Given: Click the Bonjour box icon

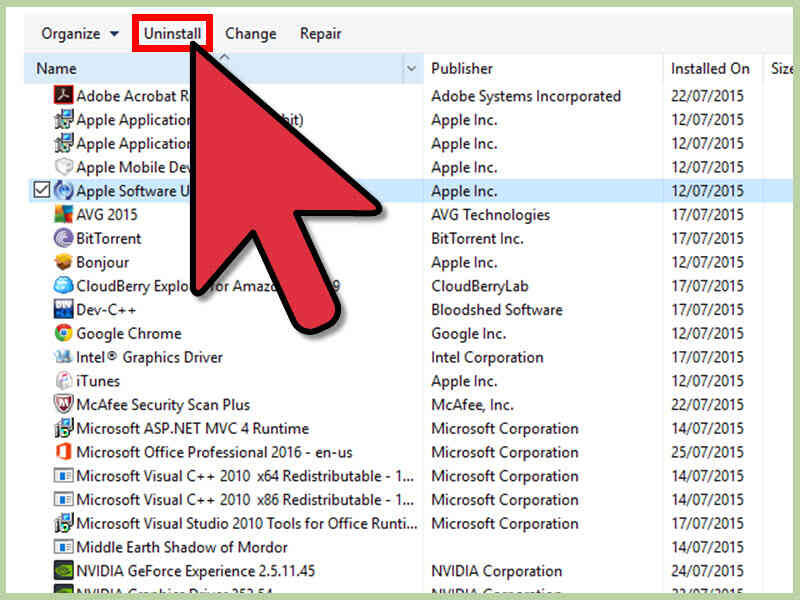Looking at the screenshot, I should pos(63,262).
